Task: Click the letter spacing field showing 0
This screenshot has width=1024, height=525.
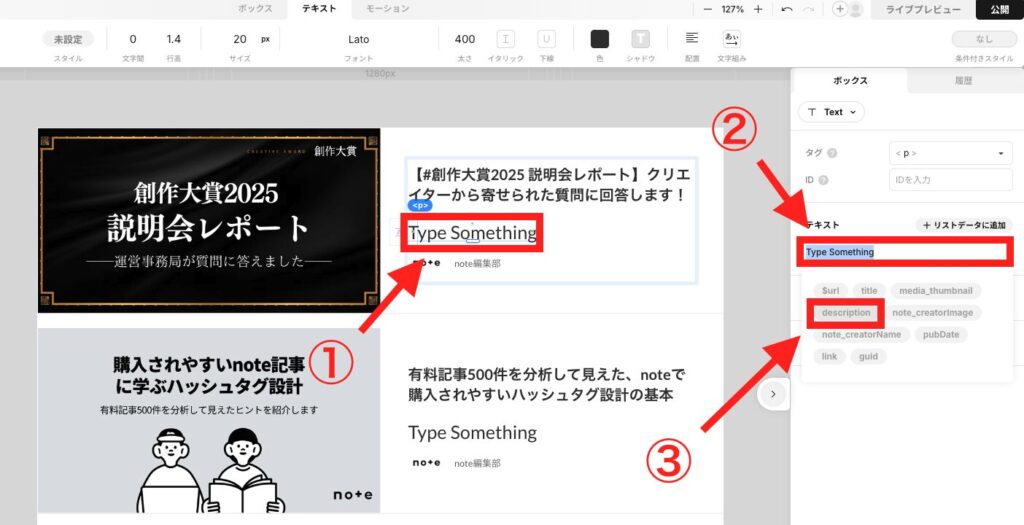Action: pyautogui.click(x=133, y=39)
